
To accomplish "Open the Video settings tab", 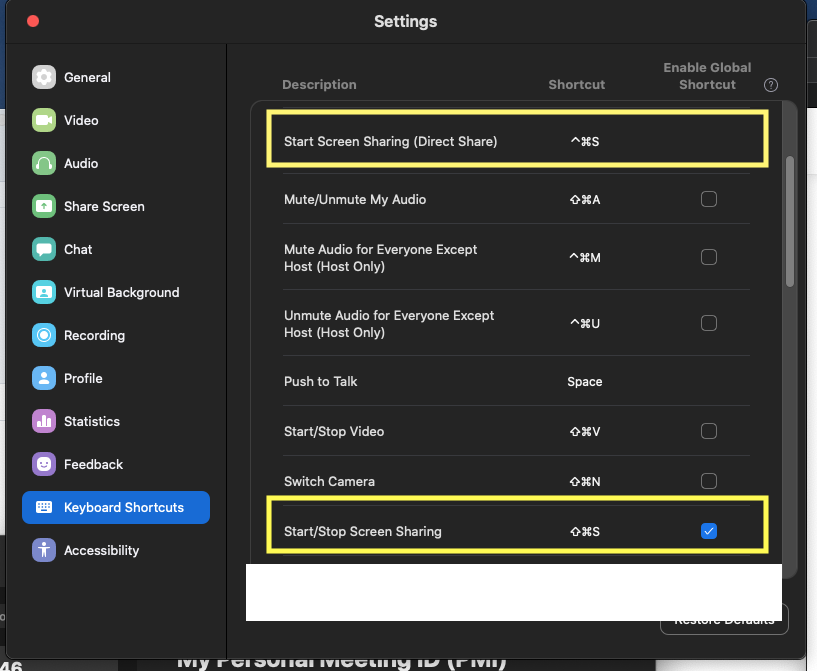I will click(116, 120).
